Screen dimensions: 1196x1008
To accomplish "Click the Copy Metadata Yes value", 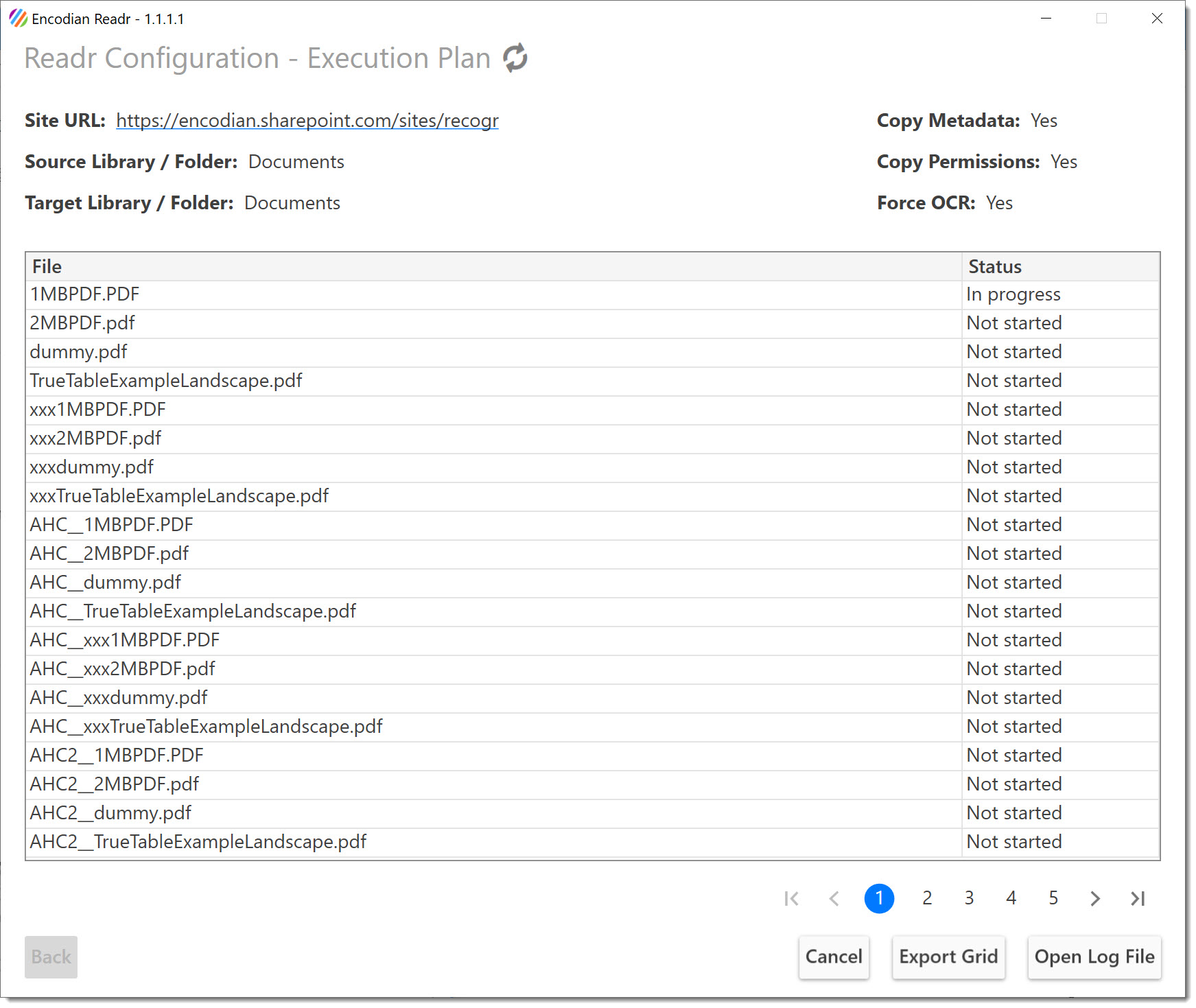I will [x=1044, y=121].
